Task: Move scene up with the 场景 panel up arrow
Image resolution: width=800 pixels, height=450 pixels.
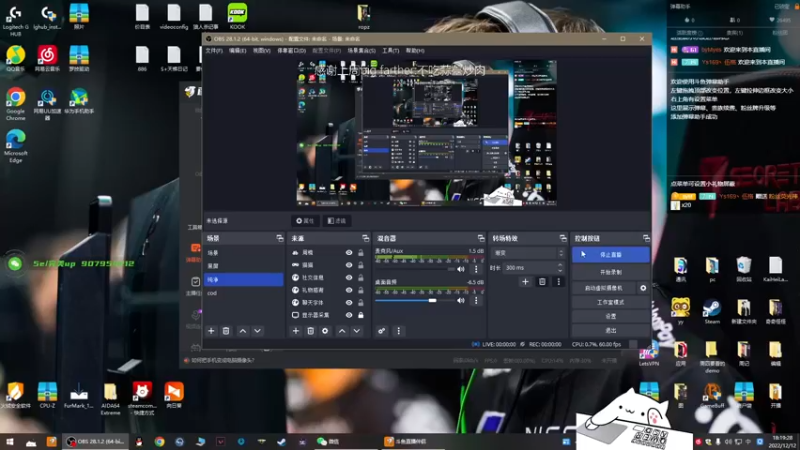Action: pyautogui.click(x=243, y=331)
